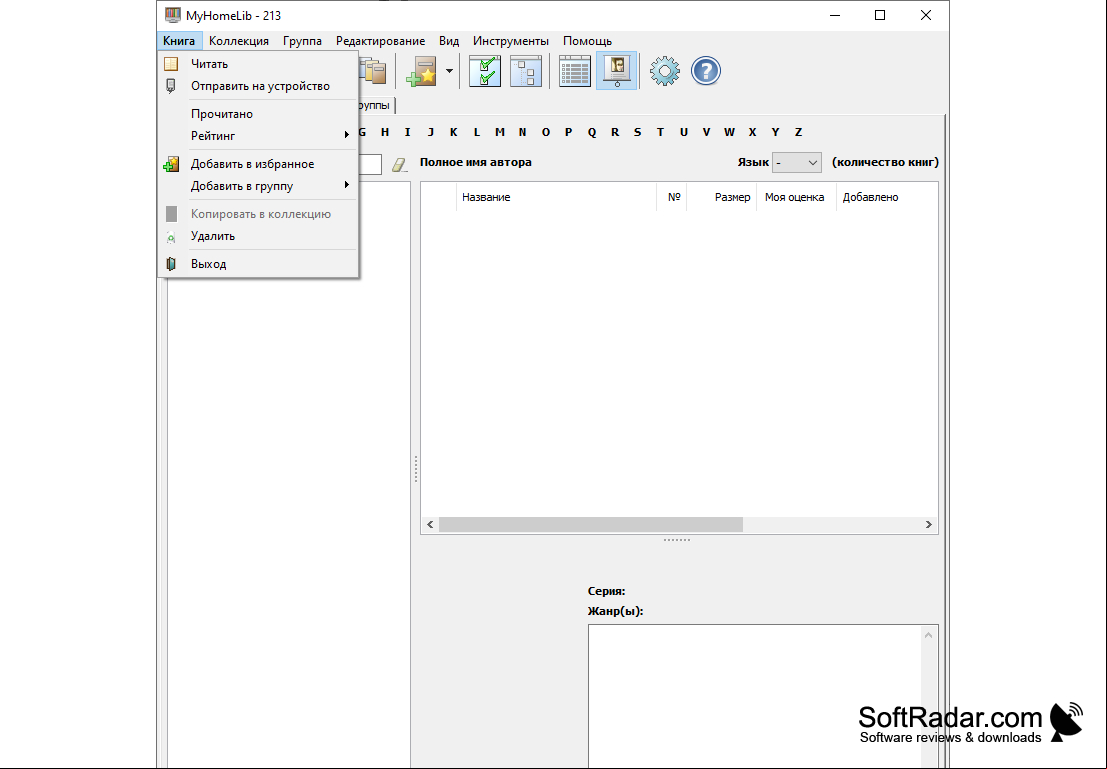Open the Группа menu
Viewport: 1107px width, 769px height.
pos(302,41)
